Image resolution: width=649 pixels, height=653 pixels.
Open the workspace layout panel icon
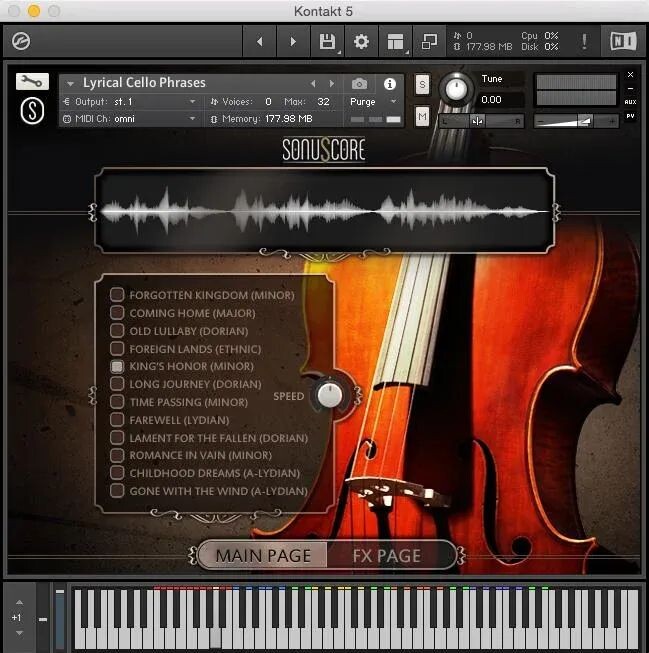(395, 42)
